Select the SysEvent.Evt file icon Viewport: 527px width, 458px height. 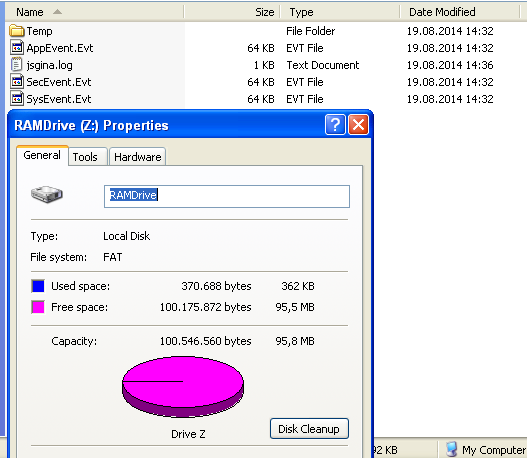[17, 98]
